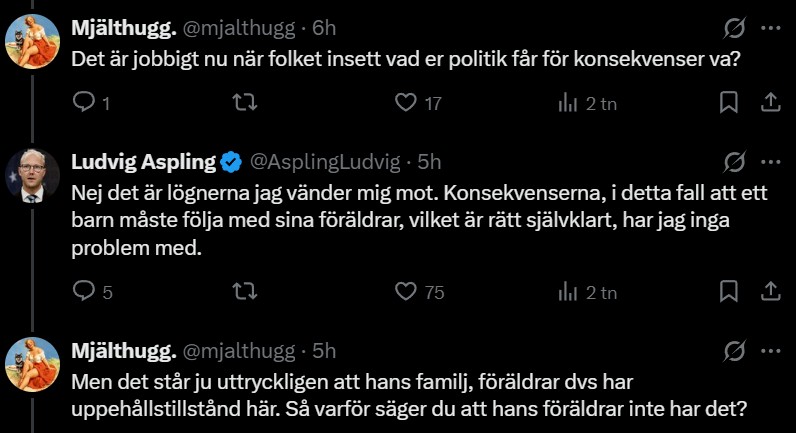Bookmark Mjälthugg's first tweet
The height and width of the screenshot is (433, 796).
click(729, 102)
